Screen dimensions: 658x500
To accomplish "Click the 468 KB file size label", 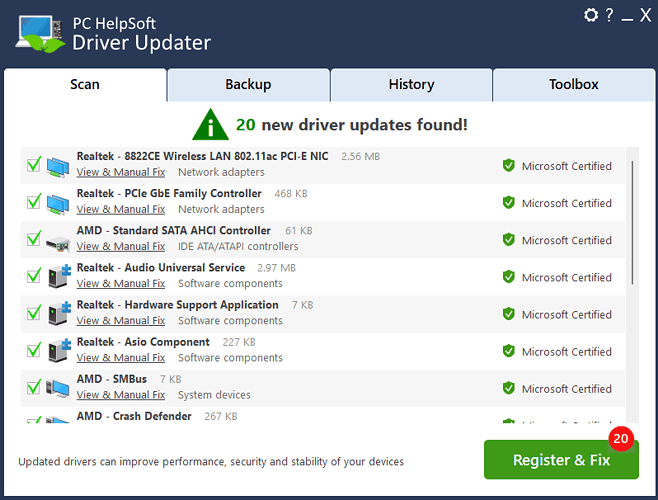I will (x=291, y=194).
